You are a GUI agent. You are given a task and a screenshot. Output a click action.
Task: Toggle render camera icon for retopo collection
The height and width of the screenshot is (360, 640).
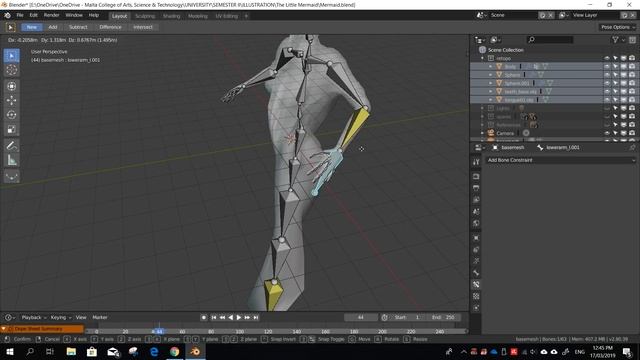pos(632,58)
